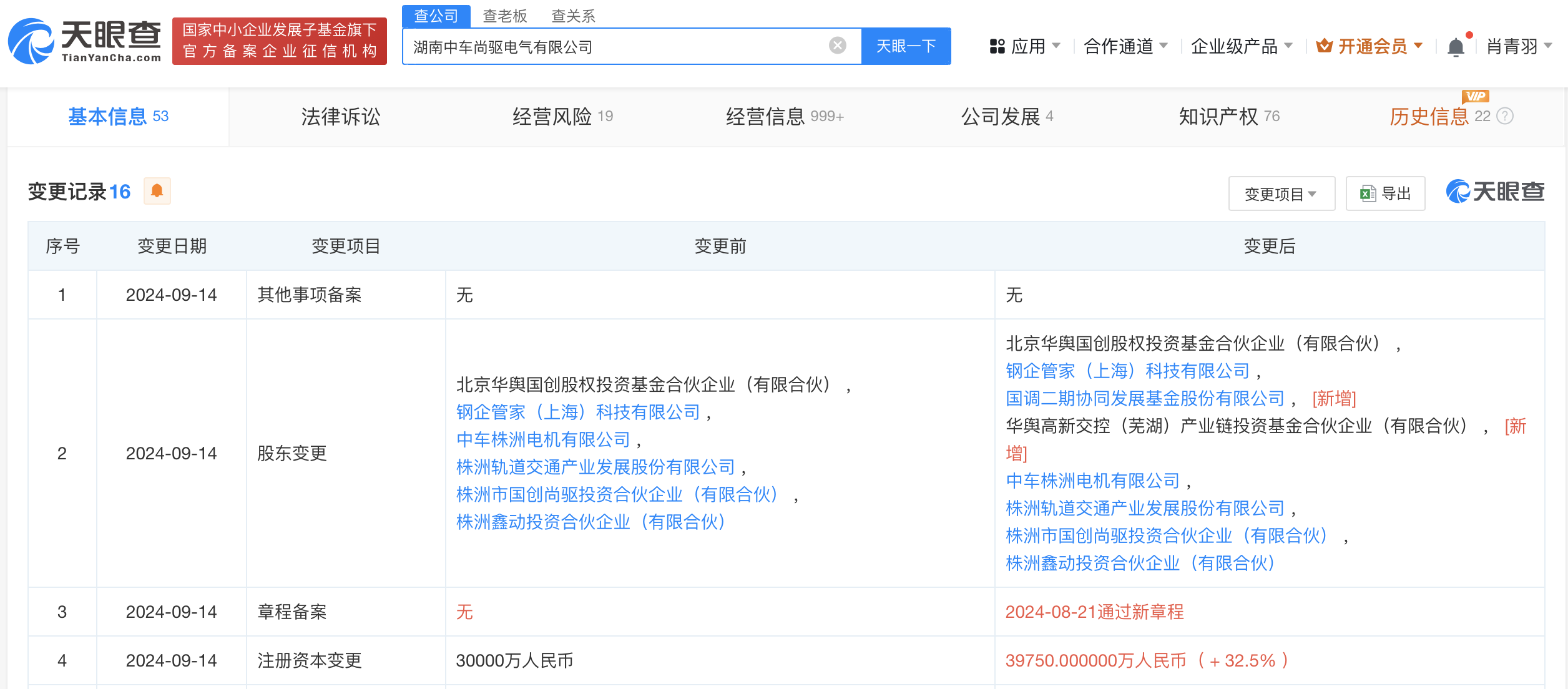1568x689 pixels.
Task: Click the orange change-record alert bell
Action: (x=157, y=191)
